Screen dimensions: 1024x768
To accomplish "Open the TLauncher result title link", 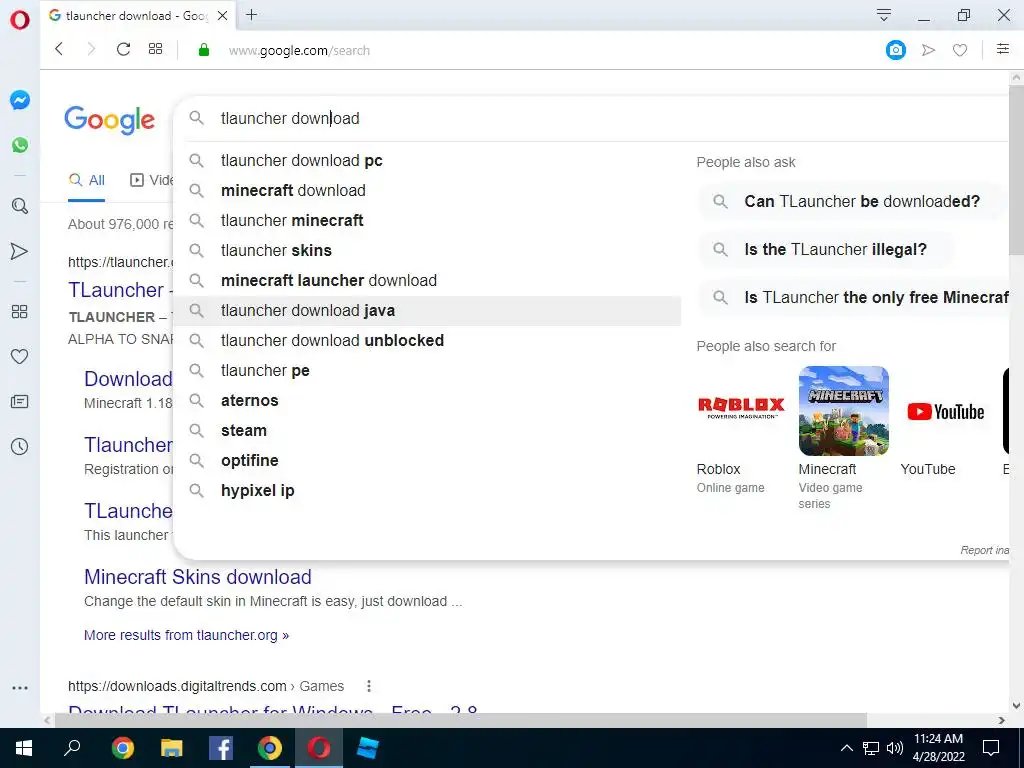I will [120, 290].
